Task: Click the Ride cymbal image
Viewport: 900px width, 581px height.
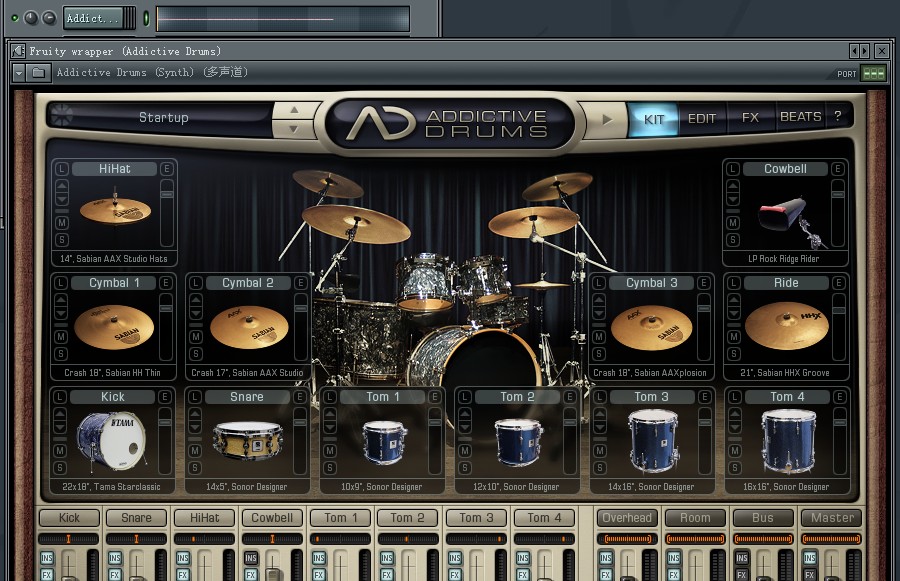Action: tap(787, 326)
